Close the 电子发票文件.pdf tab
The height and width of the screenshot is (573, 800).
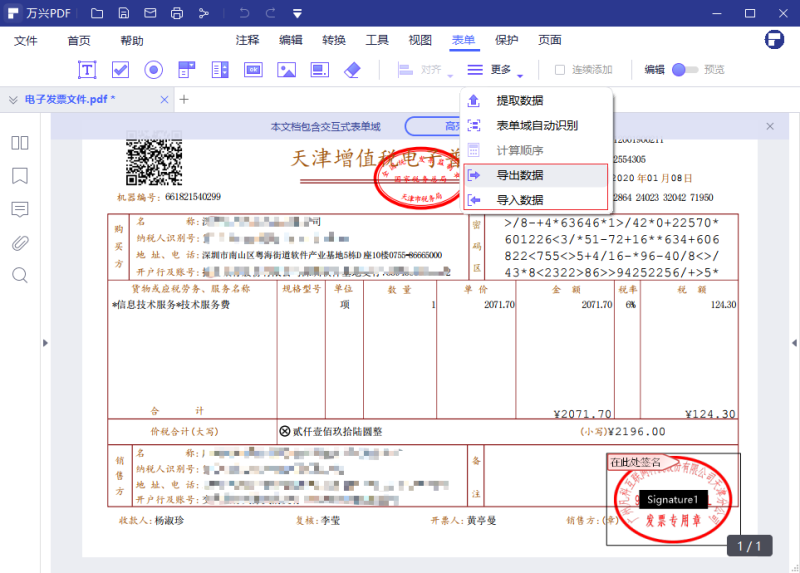click(164, 99)
